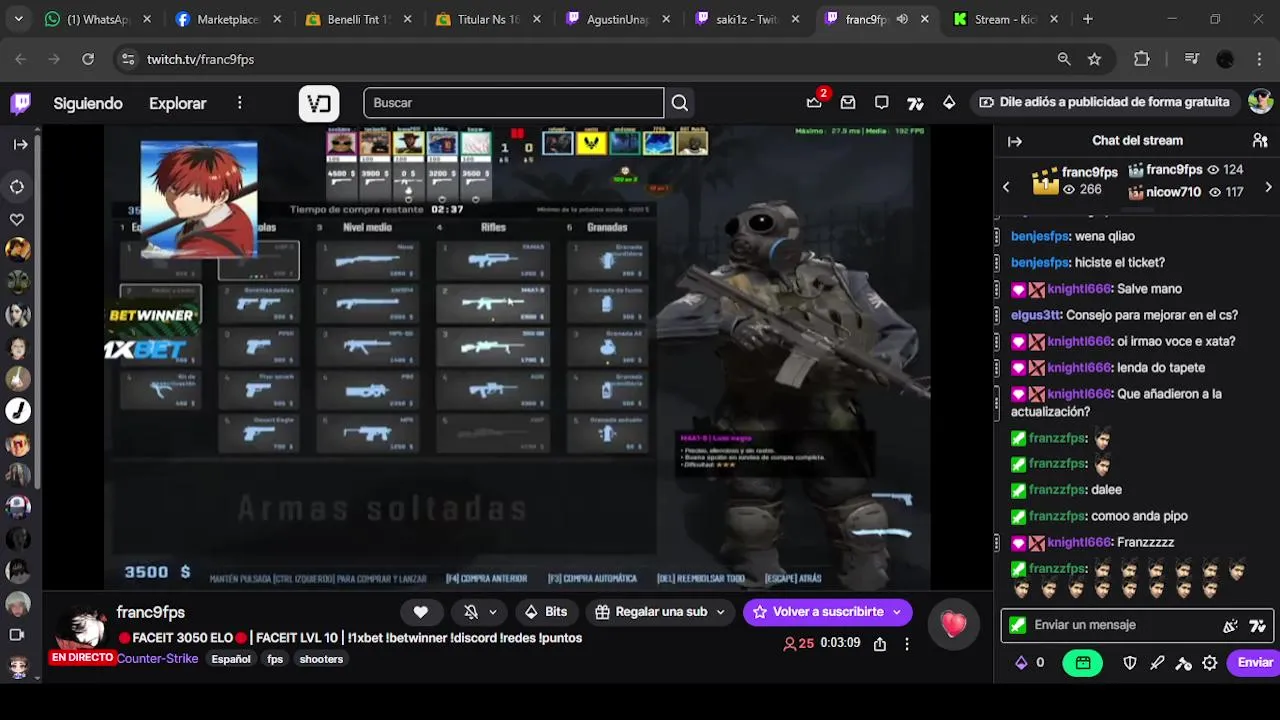Click the Volver a suscribirte button
Viewport: 1280px width, 720px height.
tap(827, 612)
